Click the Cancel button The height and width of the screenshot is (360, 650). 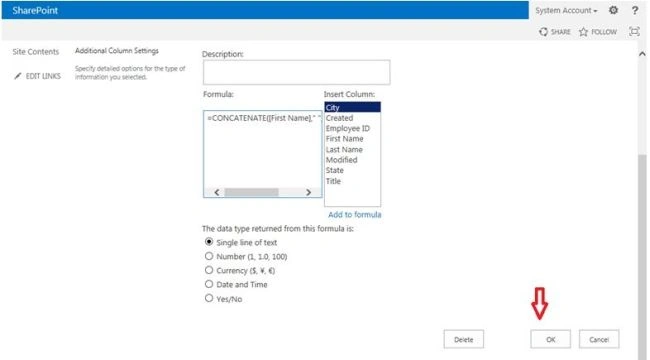599,339
